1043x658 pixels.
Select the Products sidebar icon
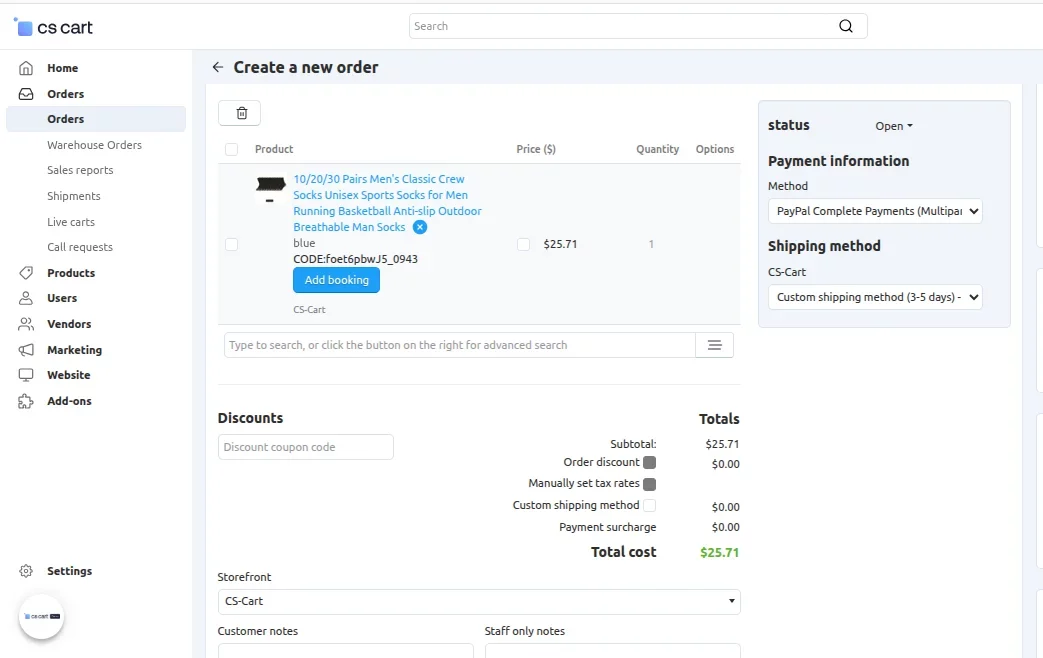point(28,272)
